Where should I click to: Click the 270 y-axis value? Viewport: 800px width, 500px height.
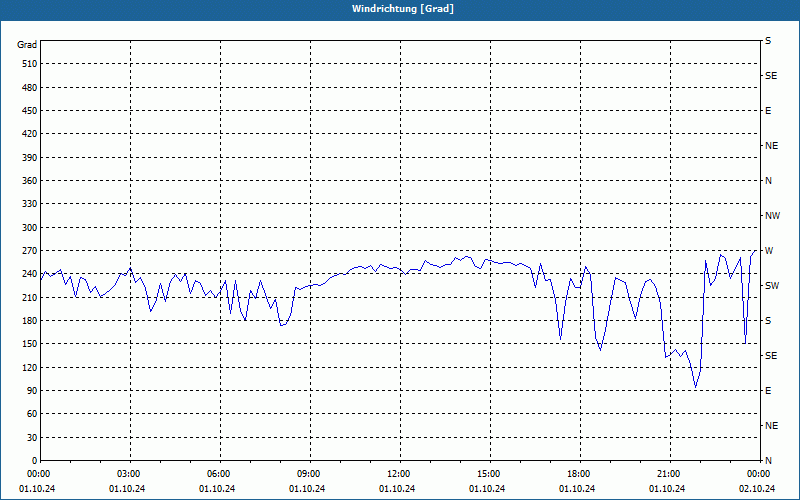(30, 251)
